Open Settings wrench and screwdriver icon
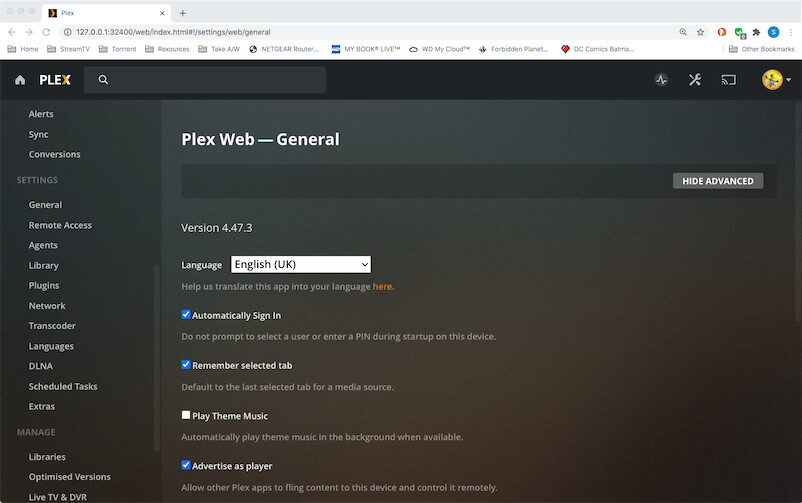This screenshot has width=802, height=503. click(695, 80)
